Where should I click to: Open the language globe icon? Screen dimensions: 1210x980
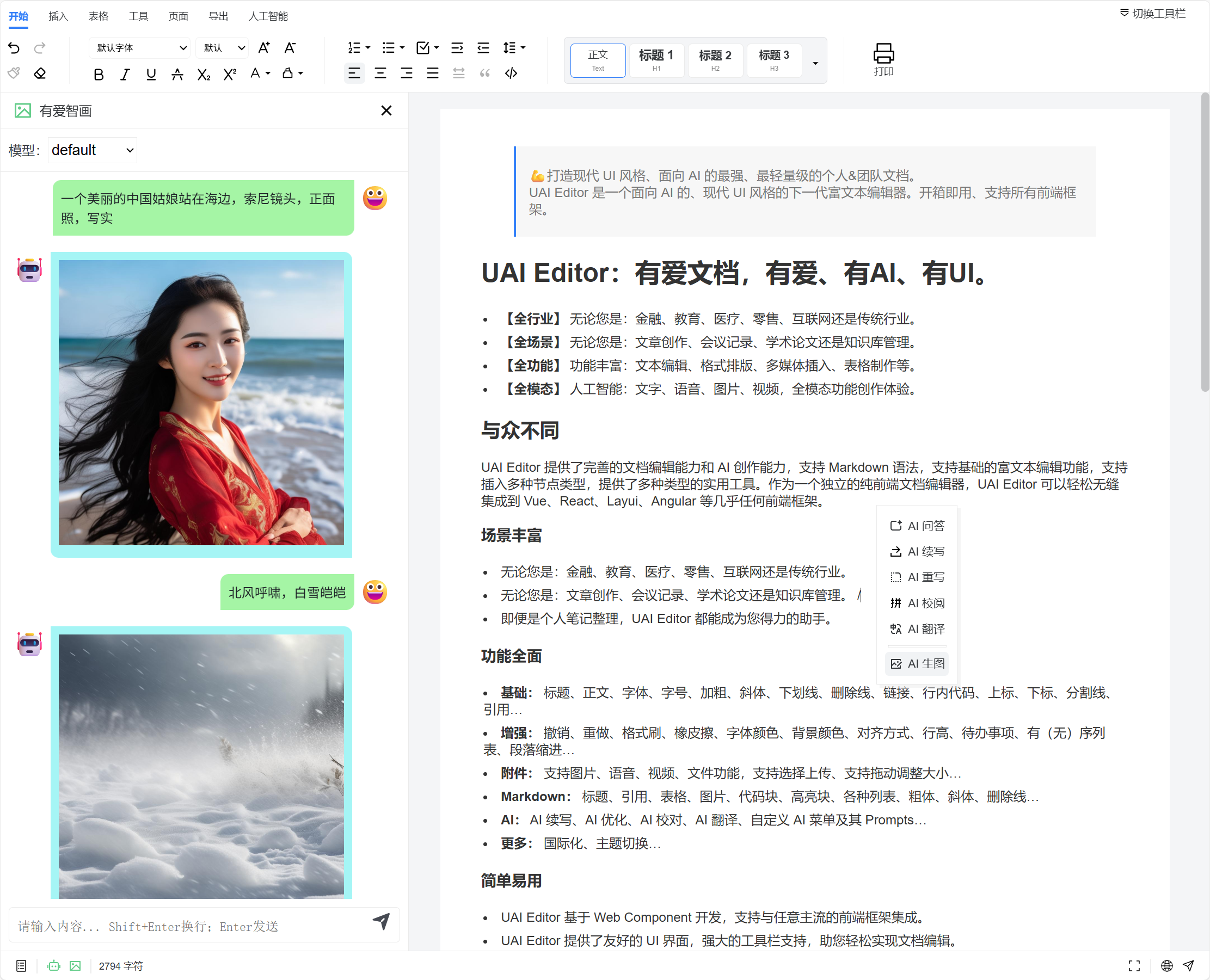pyautogui.click(x=1166, y=966)
